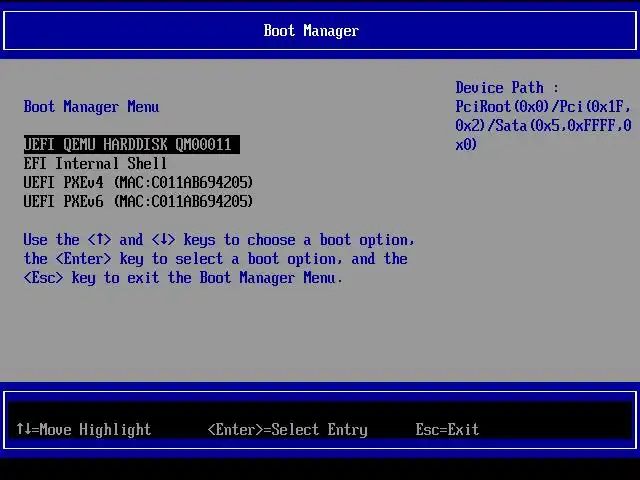Select UEFI PXEv6 network boot entry
Screen dimensions: 640x480
pyautogui.click(x=138, y=202)
